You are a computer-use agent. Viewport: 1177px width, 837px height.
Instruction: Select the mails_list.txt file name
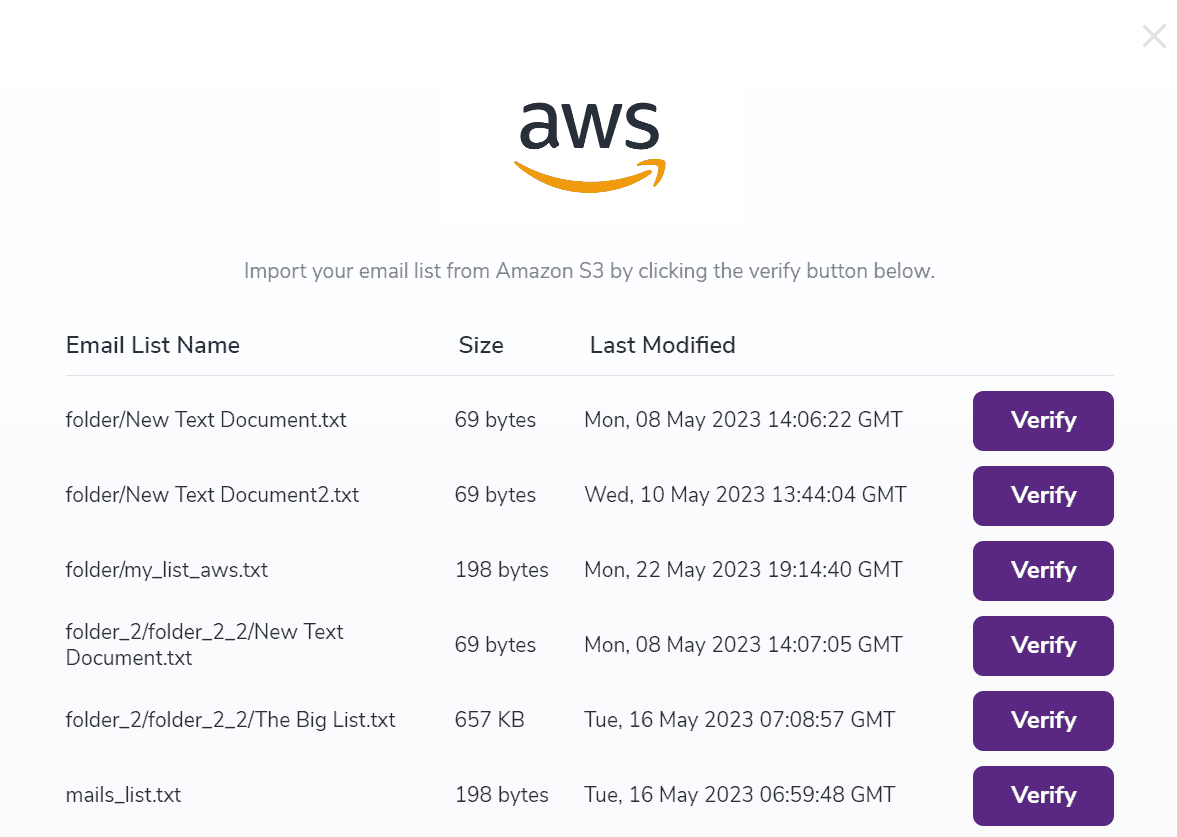point(122,794)
